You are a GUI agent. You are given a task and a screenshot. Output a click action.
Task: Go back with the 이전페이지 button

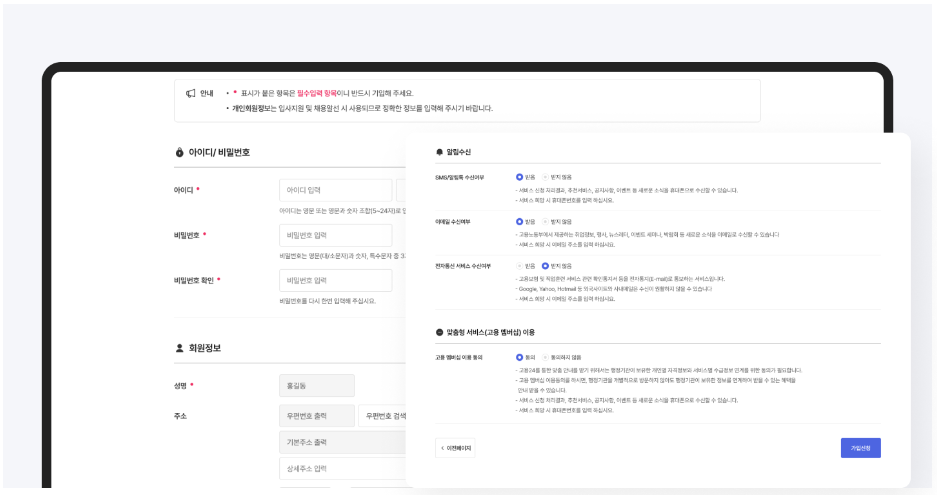(455, 448)
